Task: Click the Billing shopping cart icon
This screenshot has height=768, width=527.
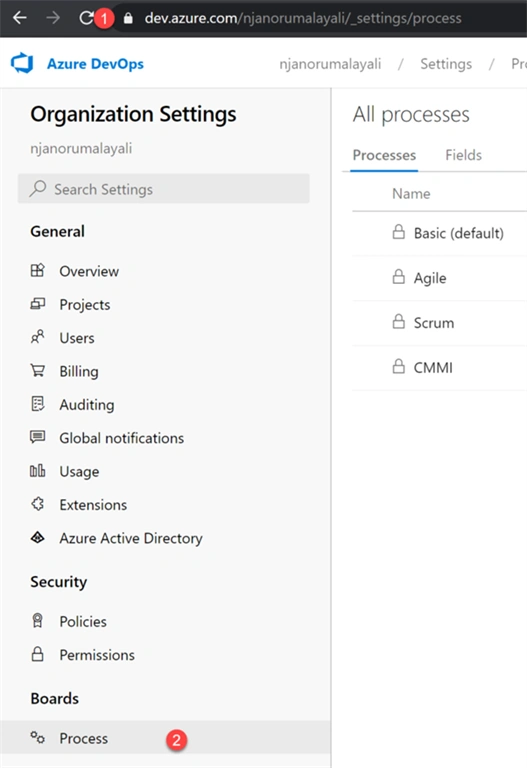Action: tap(38, 371)
